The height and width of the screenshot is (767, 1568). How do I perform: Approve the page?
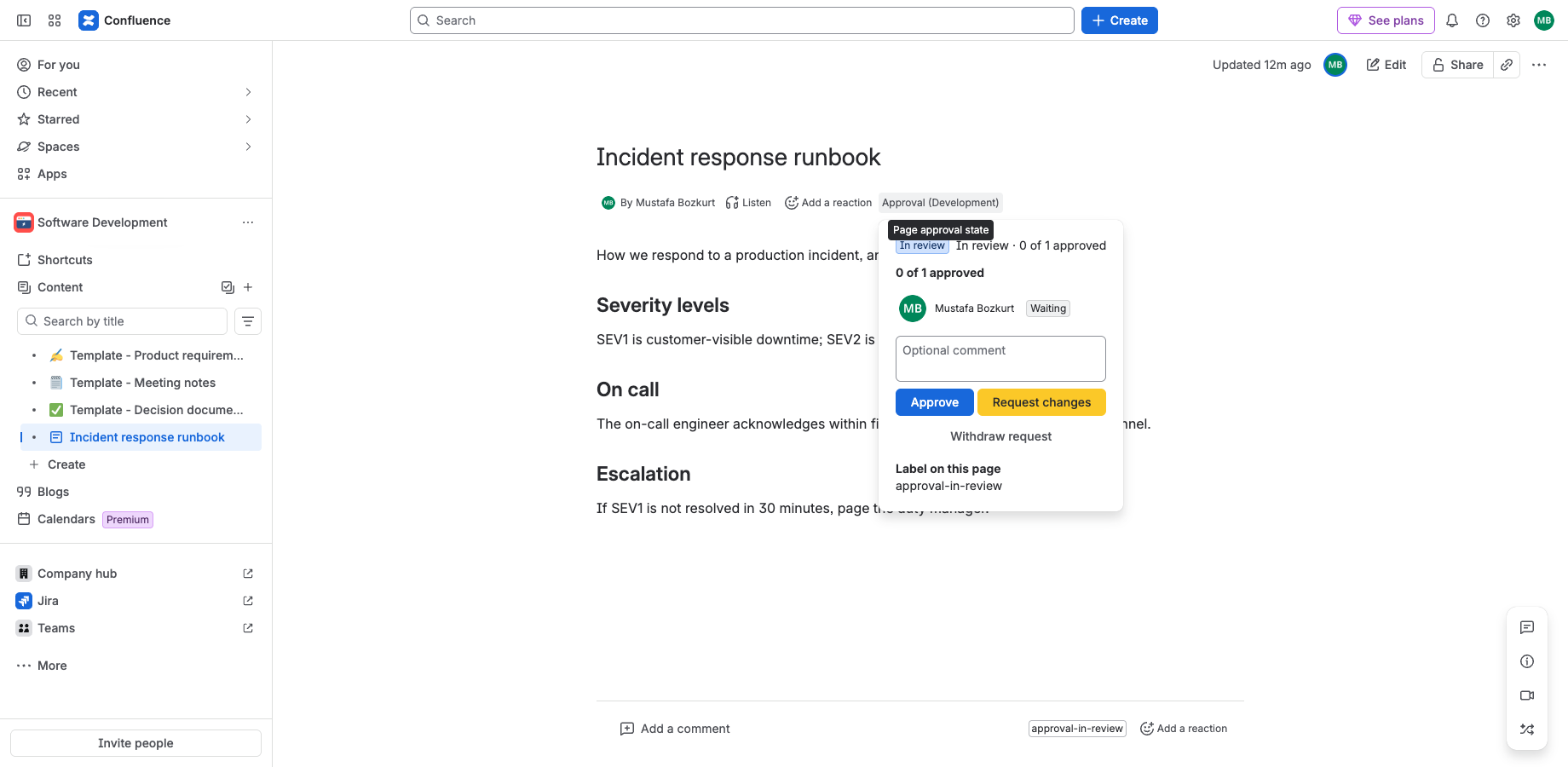pyautogui.click(x=935, y=402)
